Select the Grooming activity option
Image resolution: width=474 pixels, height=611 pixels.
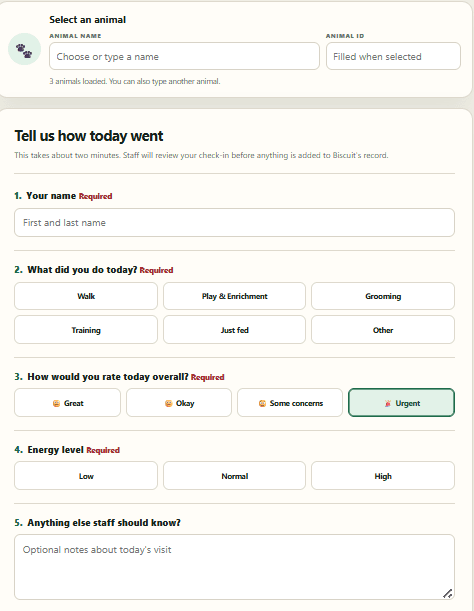click(x=383, y=296)
